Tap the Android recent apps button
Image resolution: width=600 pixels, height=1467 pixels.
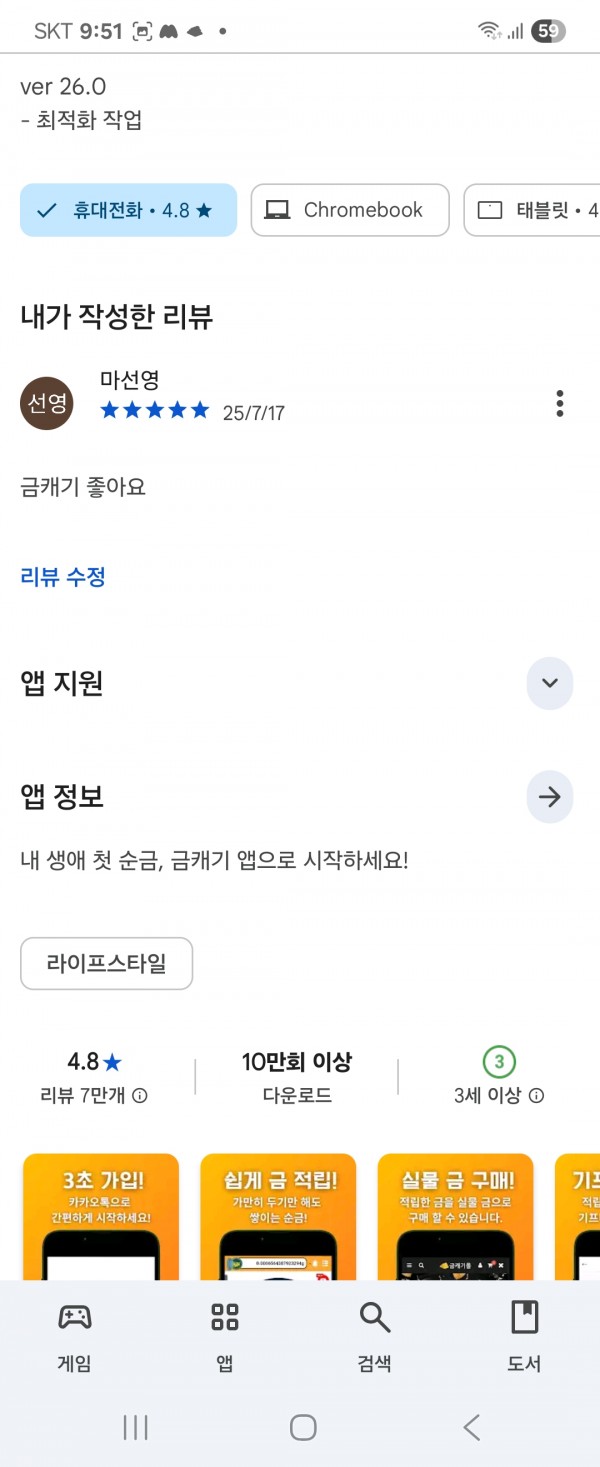pyautogui.click(x=135, y=1427)
